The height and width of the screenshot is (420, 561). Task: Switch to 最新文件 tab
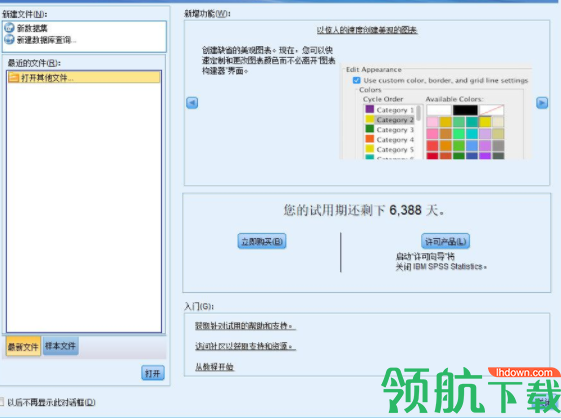[x=23, y=346]
